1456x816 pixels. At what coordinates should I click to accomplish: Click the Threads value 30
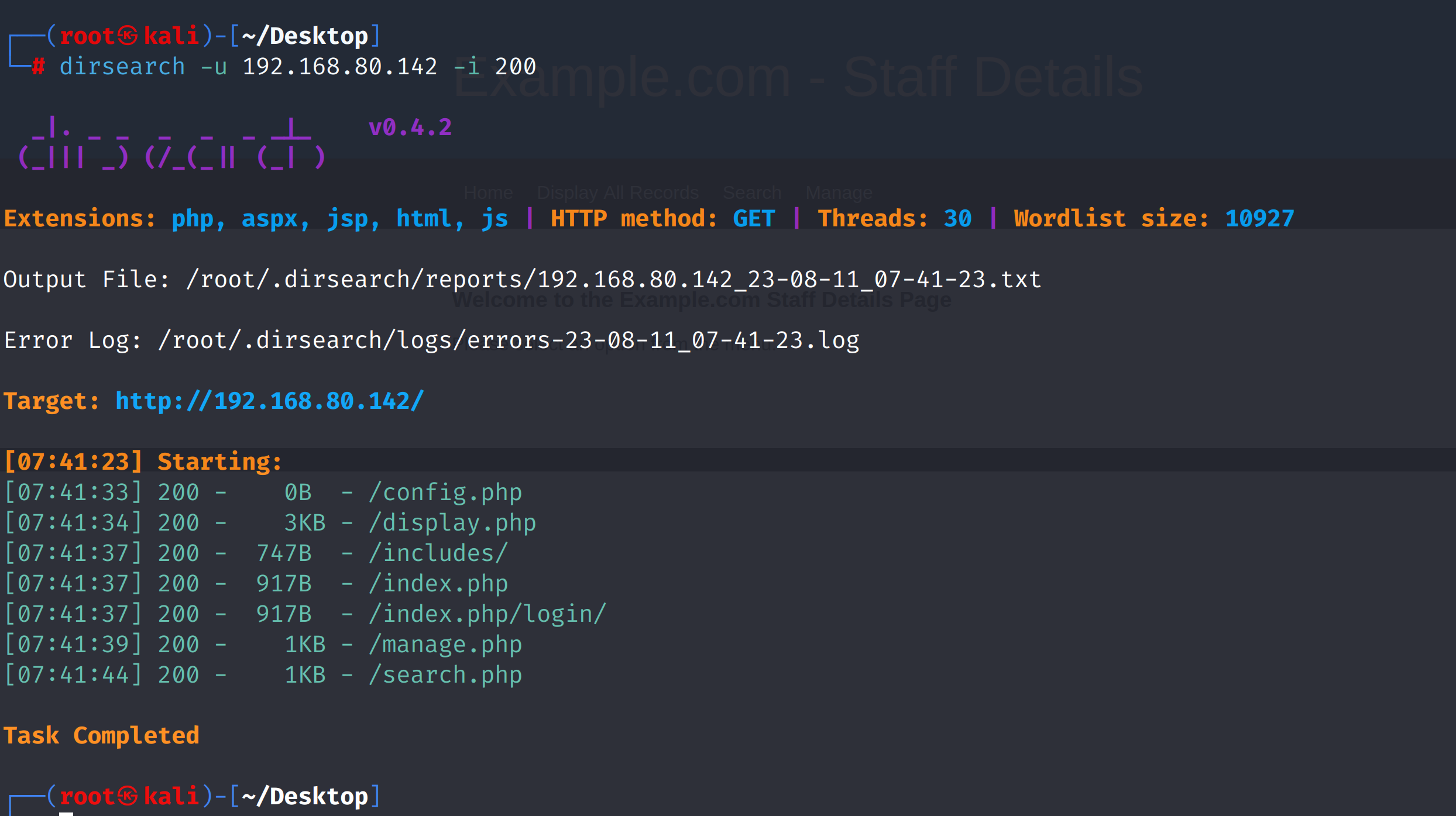[957, 219]
